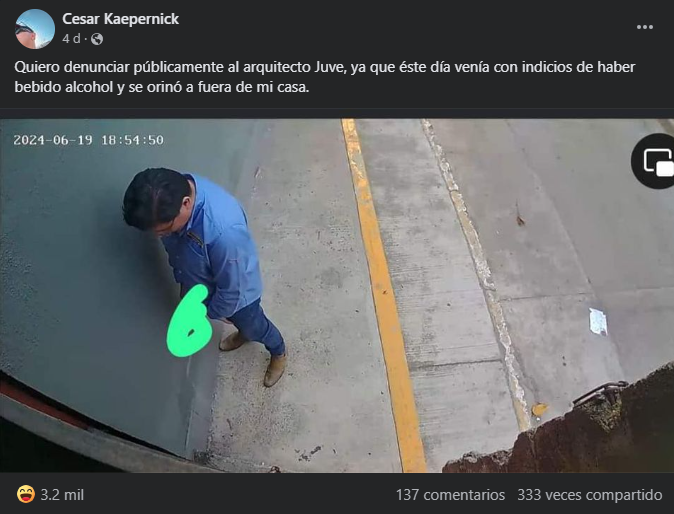Click the green number 6 sticker

pos(190,321)
